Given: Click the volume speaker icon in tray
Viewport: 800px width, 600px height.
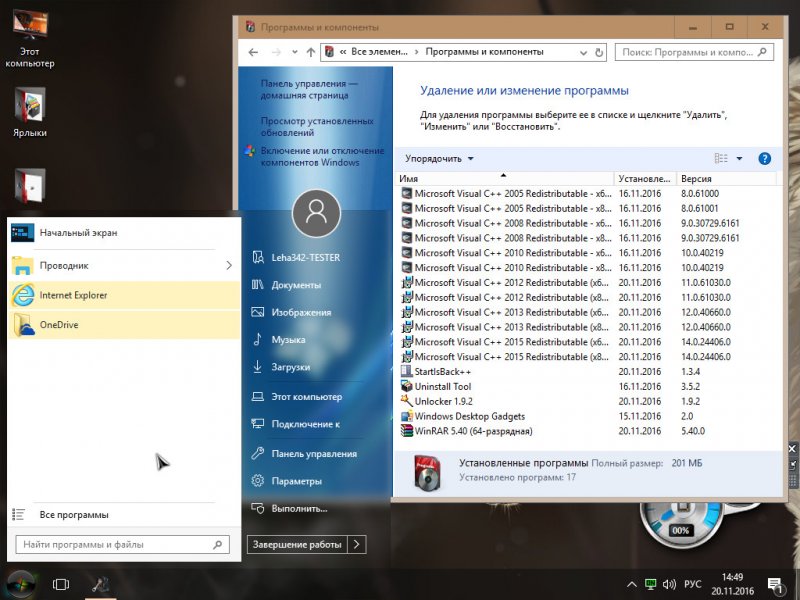Looking at the screenshot, I should (x=669, y=584).
